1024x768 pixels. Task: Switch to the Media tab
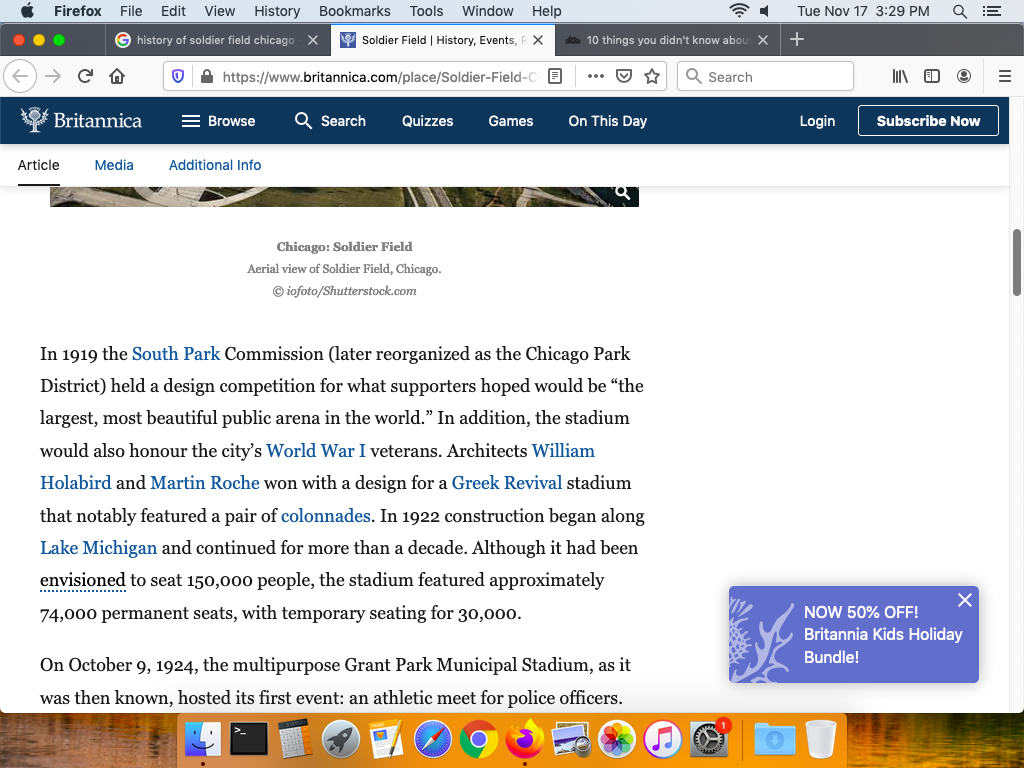point(114,165)
